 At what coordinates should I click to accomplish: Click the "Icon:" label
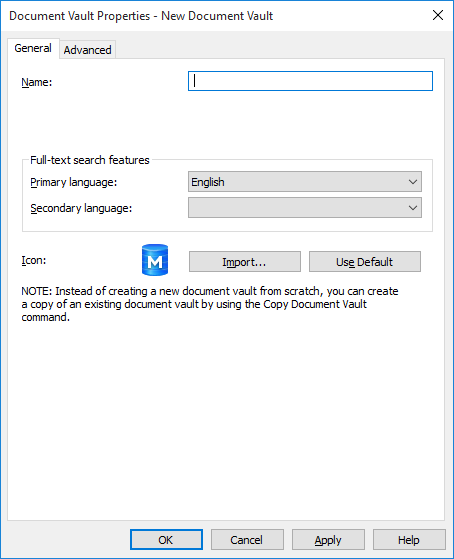(x=34, y=260)
